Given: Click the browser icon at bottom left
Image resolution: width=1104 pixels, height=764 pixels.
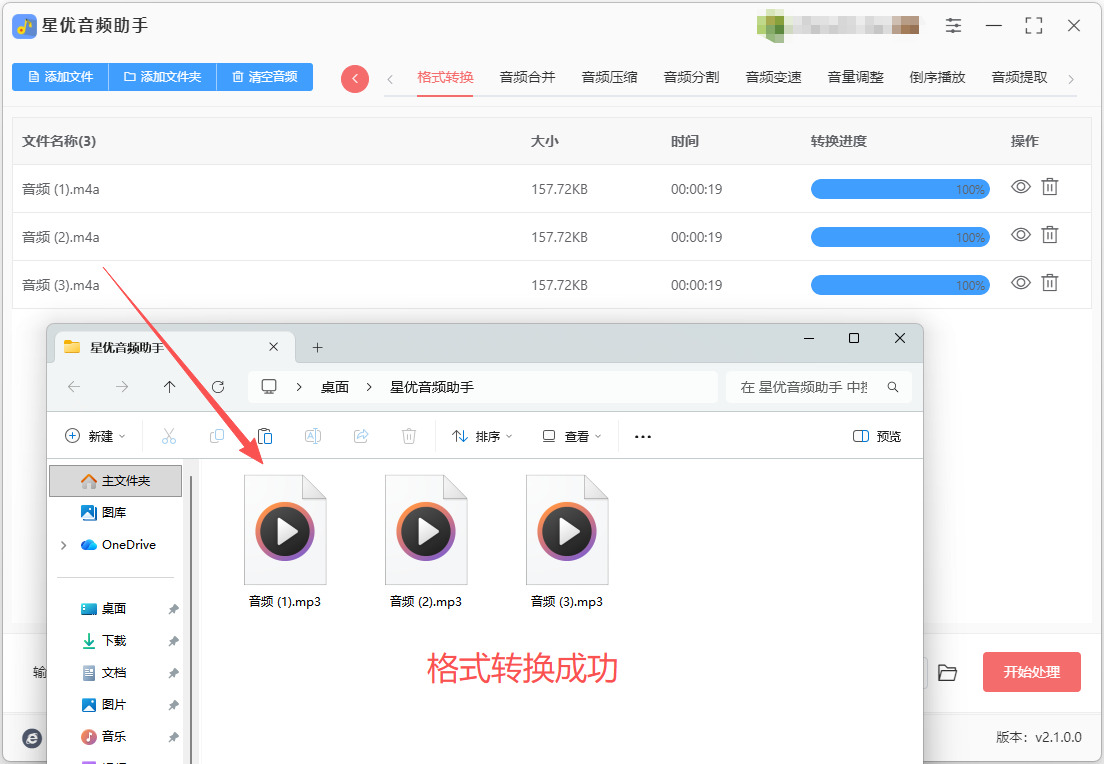Looking at the screenshot, I should (x=32, y=738).
